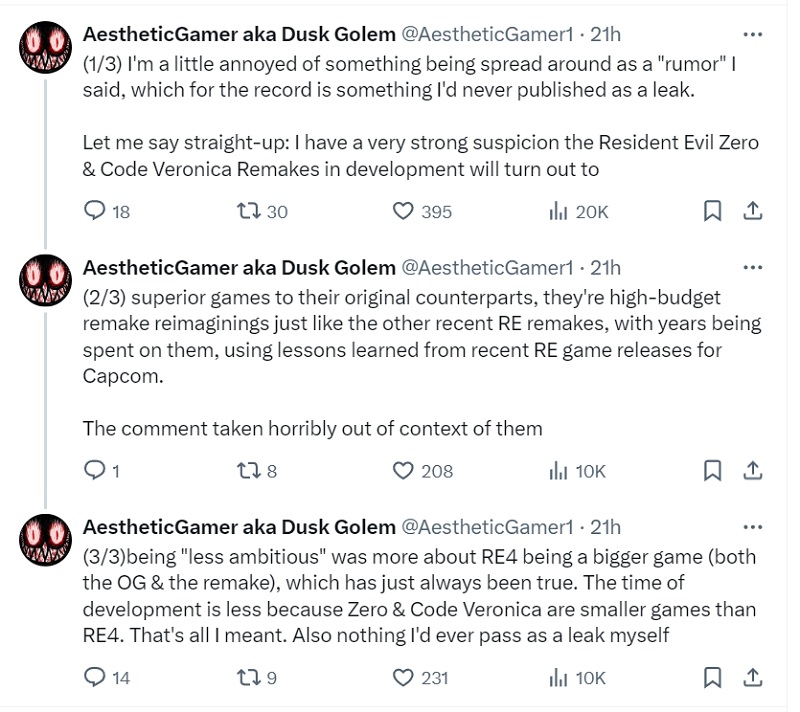Viewport: 800px width, 712px height.
Task: Share the (3/3) tweet
Action: coord(753,677)
